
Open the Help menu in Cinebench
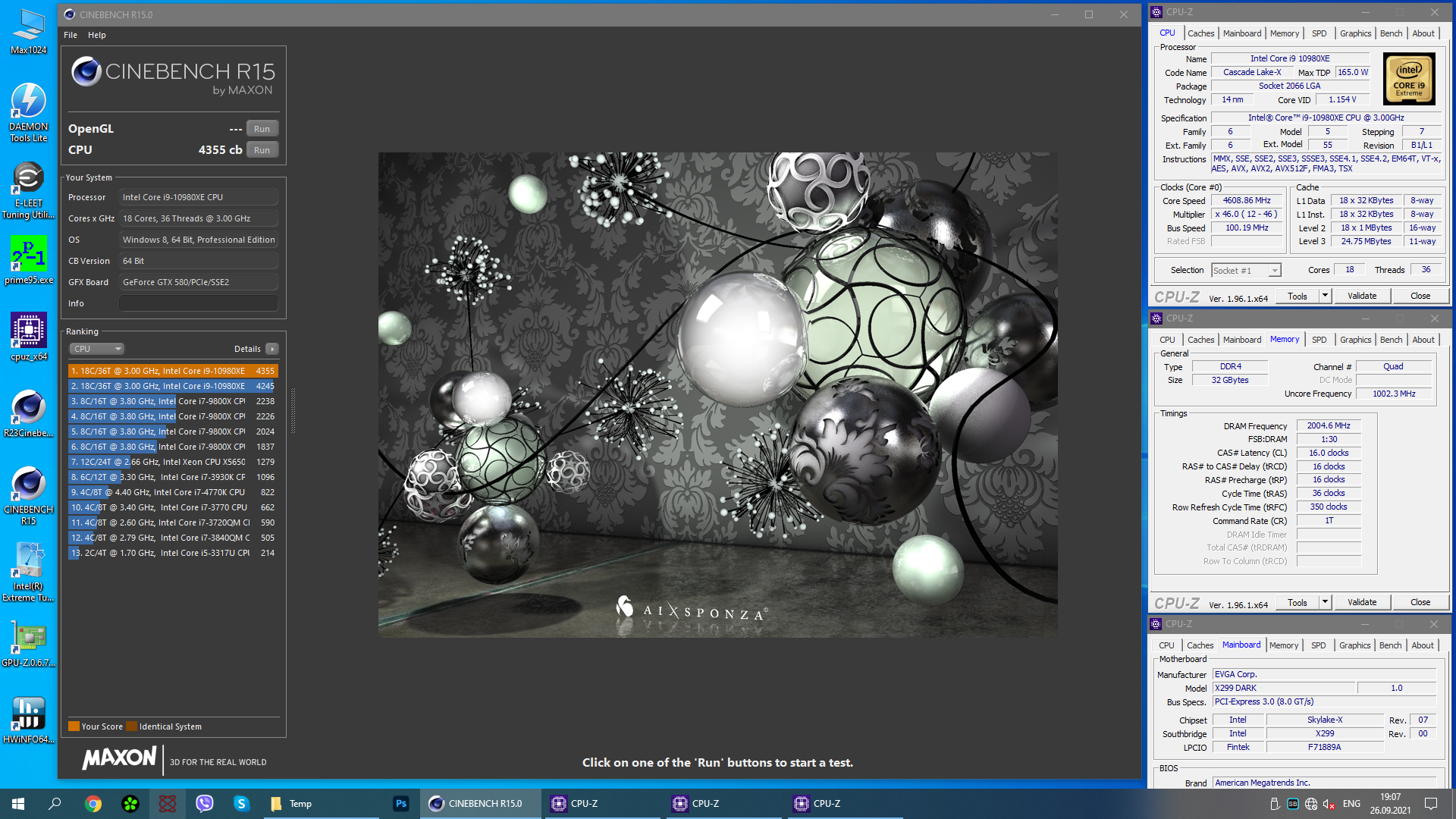point(97,35)
